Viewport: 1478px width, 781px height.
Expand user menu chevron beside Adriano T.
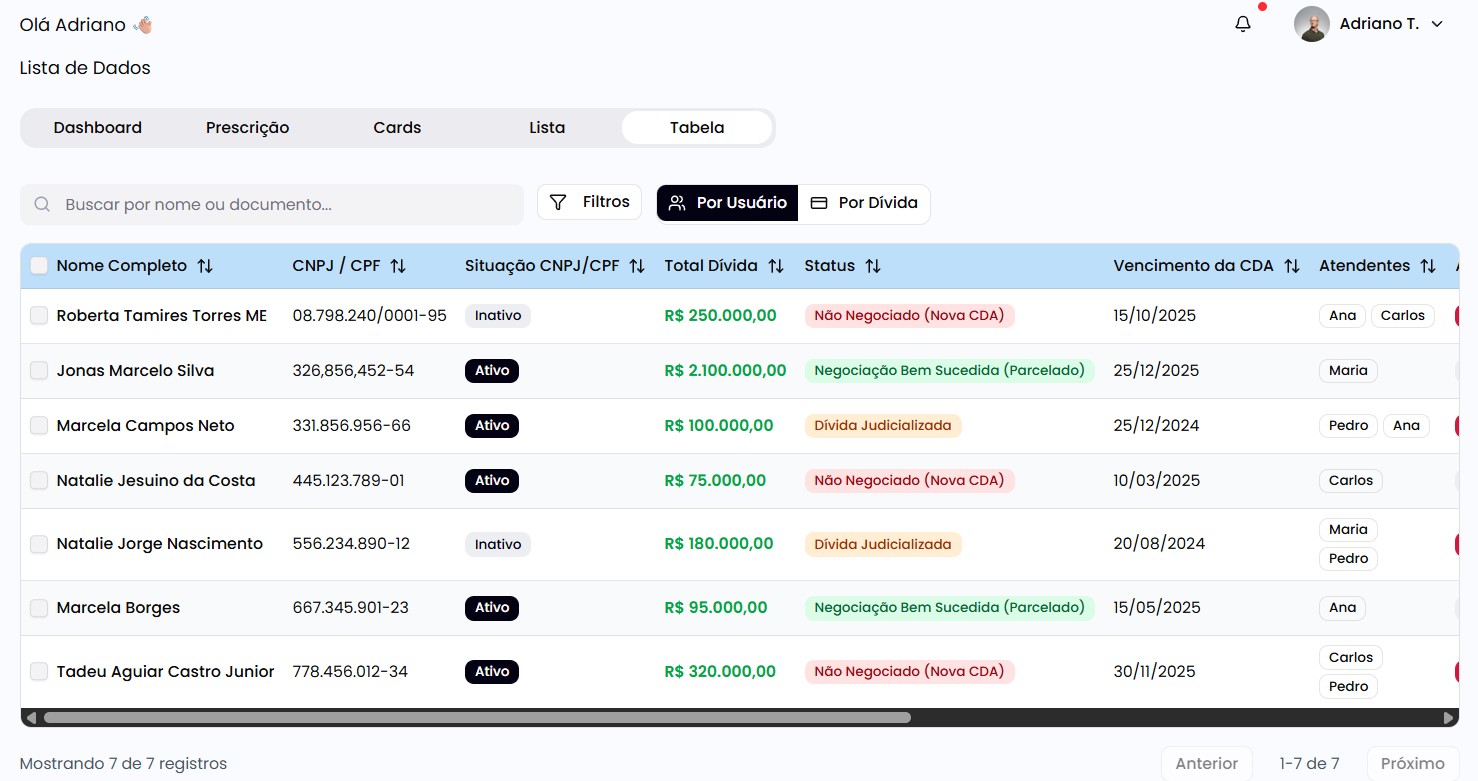click(x=1437, y=24)
